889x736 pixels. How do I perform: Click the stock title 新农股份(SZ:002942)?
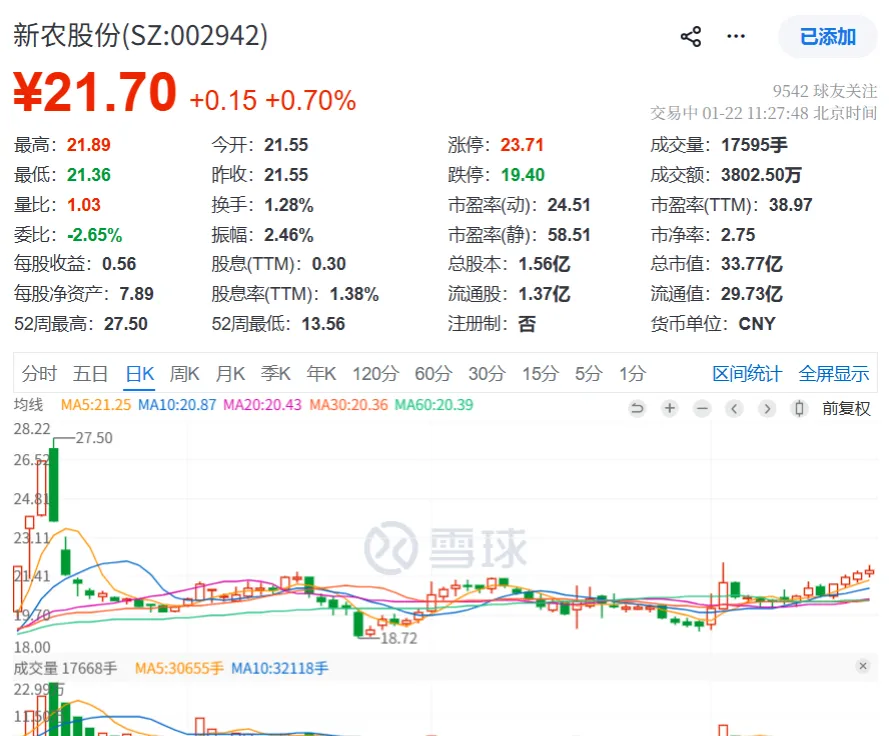click(x=140, y=35)
